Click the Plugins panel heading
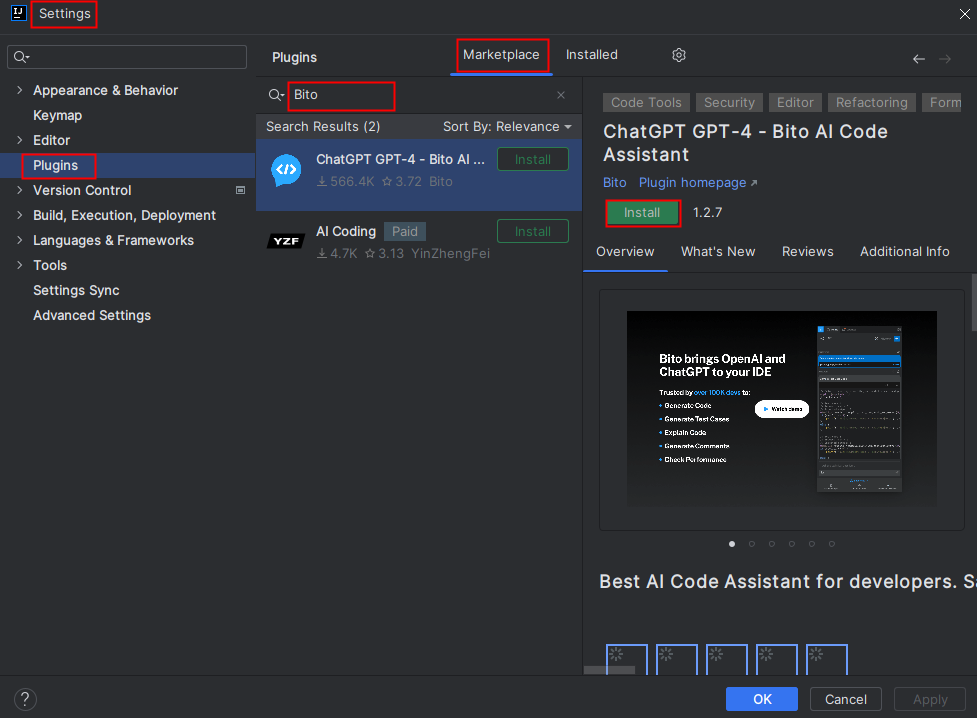Viewport: 977px width, 718px height. click(295, 57)
